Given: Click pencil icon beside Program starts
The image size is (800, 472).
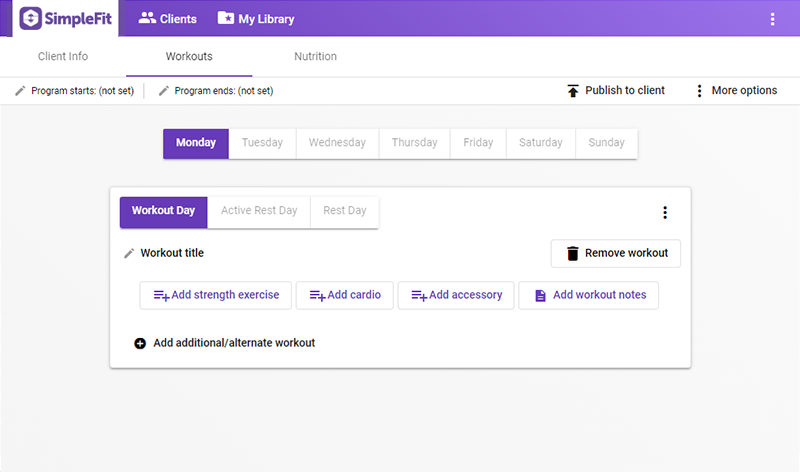Looking at the screenshot, I should (20, 91).
